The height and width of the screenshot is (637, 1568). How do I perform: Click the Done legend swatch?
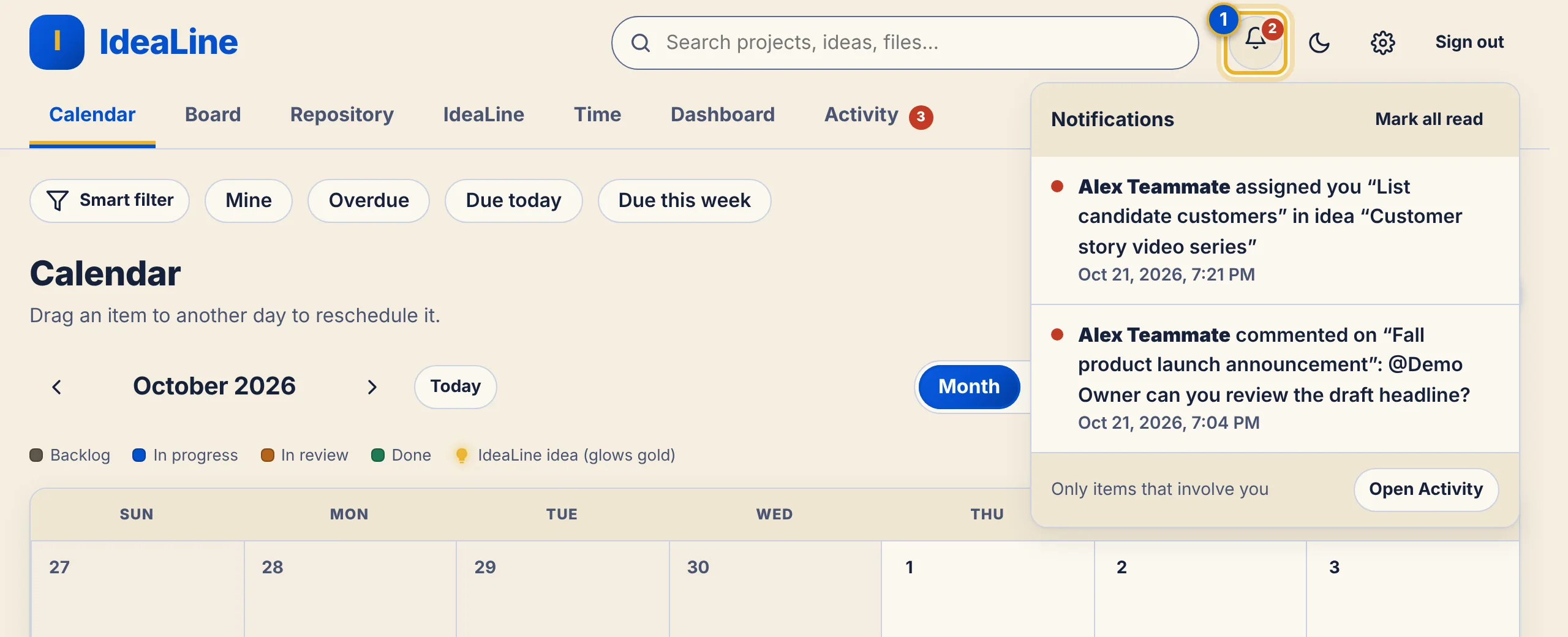coord(378,455)
